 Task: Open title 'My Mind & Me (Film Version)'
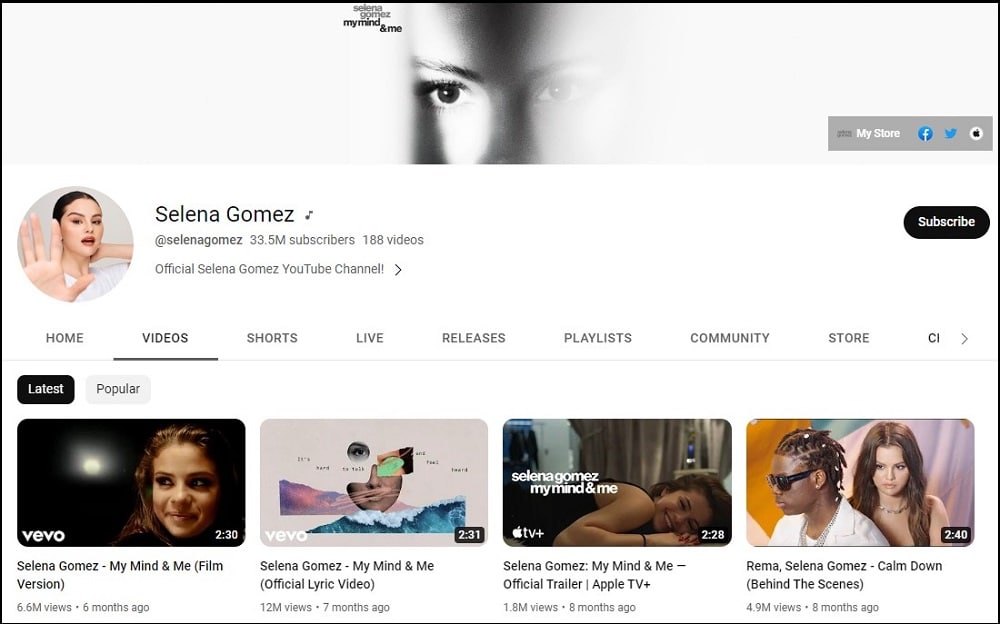[120, 575]
